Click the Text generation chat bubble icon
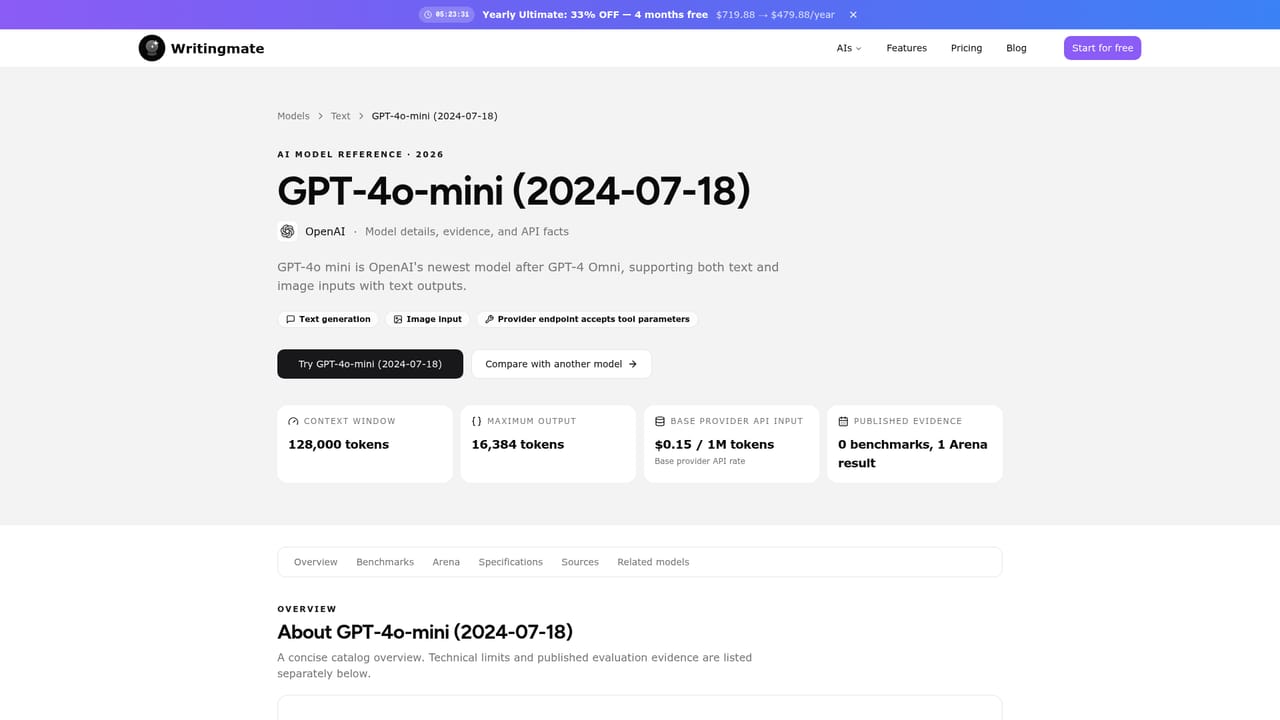Image resolution: width=1280 pixels, height=720 pixels. point(290,319)
